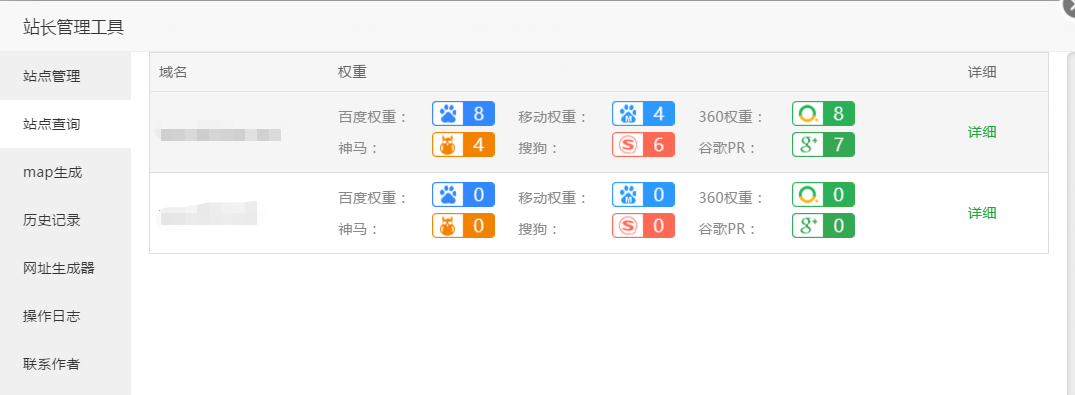The height and width of the screenshot is (395, 1075).
Task: Click 360 weight value 0 in second row
Action: coord(838,195)
